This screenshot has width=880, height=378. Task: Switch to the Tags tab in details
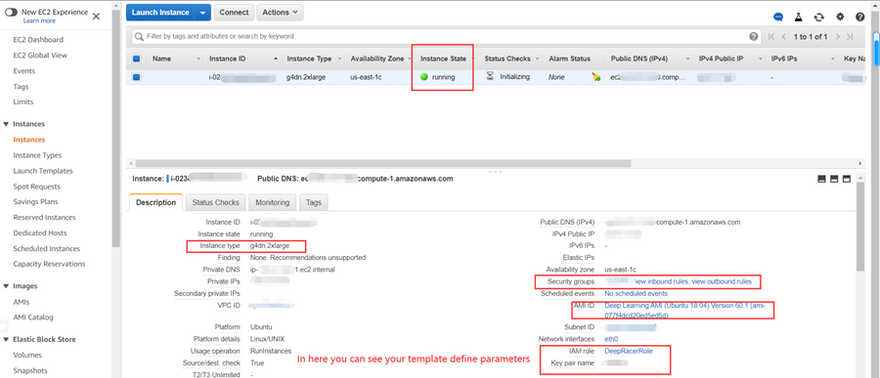pos(314,202)
